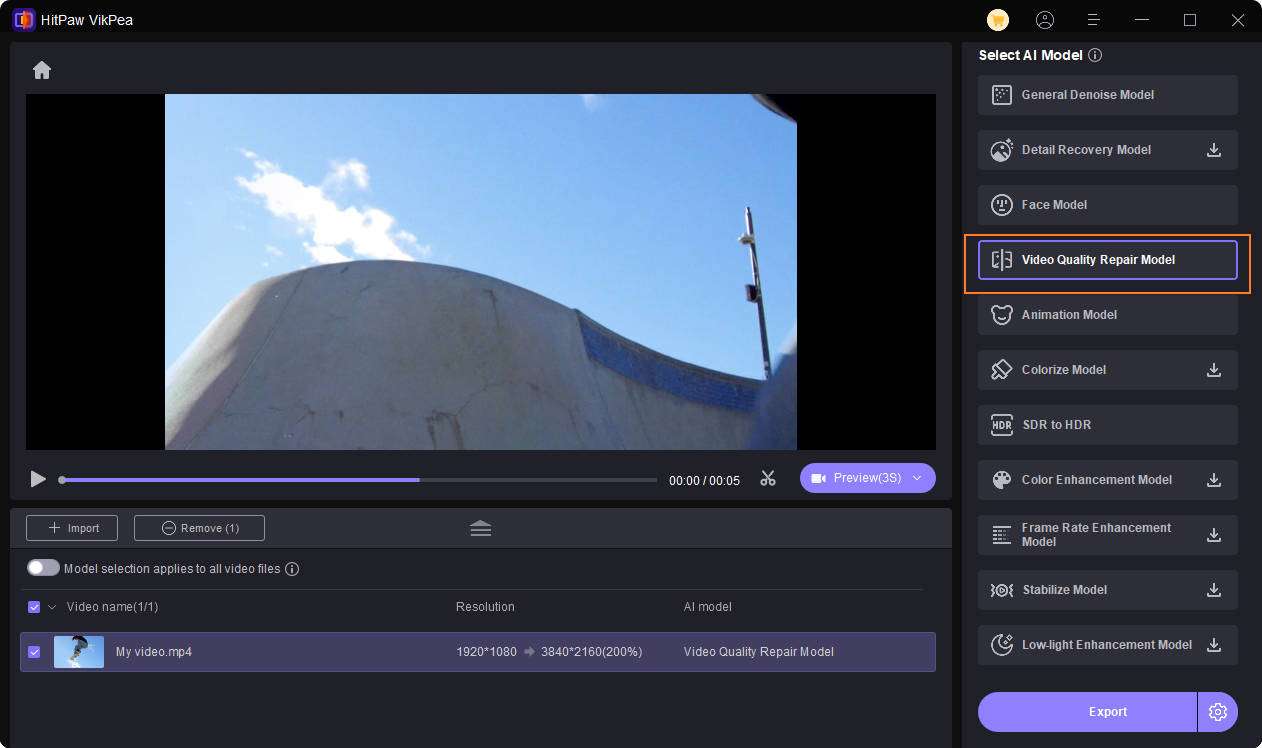Download the Colorize Model
The width and height of the screenshot is (1262, 748).
point(1214,370)
